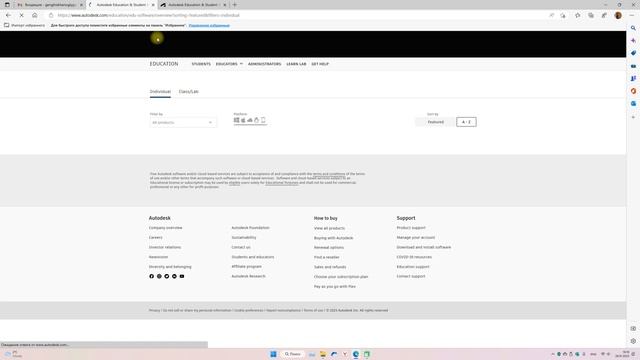The height and width of the screenshot is (360, 640).
Task: Open Autodesk LinkedIn social icon
Action: [174, 276]
